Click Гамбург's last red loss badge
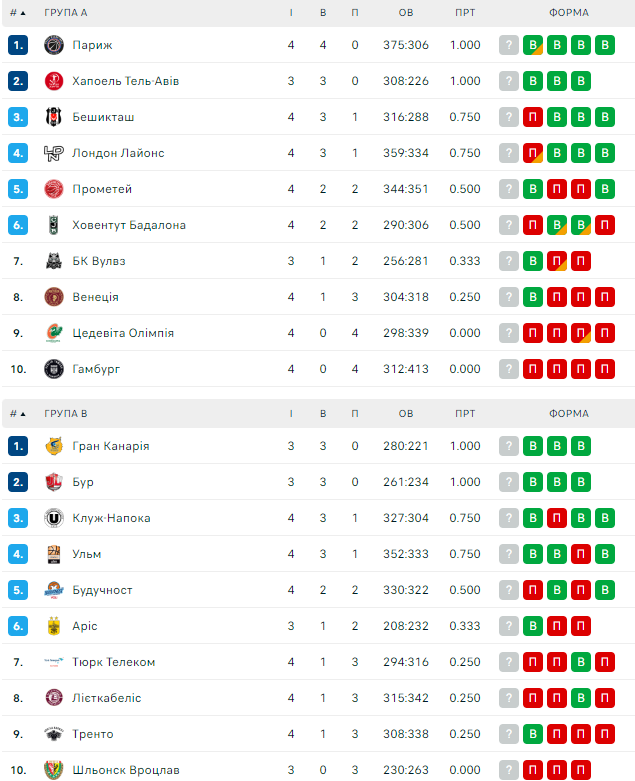 point(605,369)
